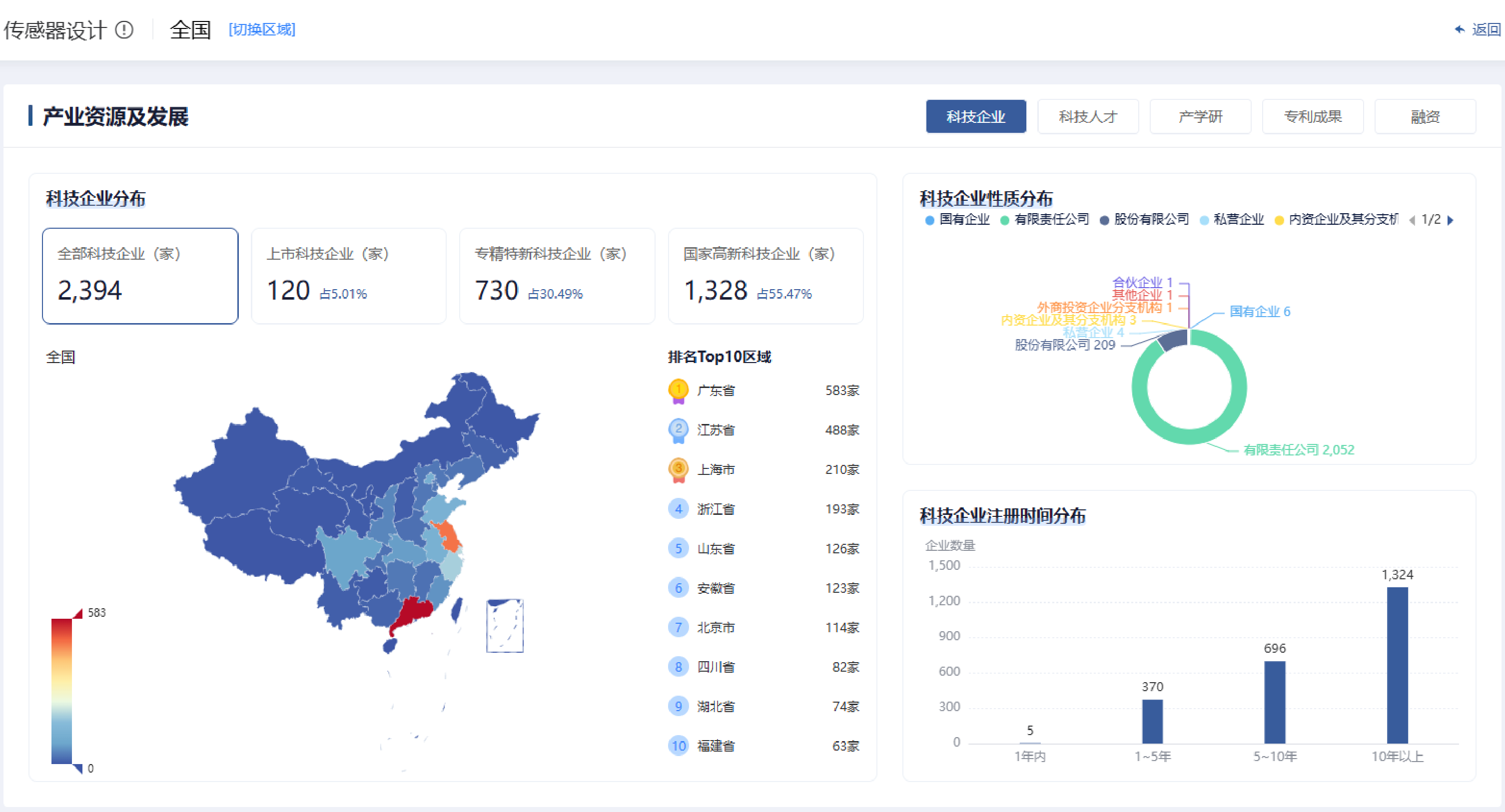
Task: Click the 占55.47% percentage text
Action: tap(784, 294)
